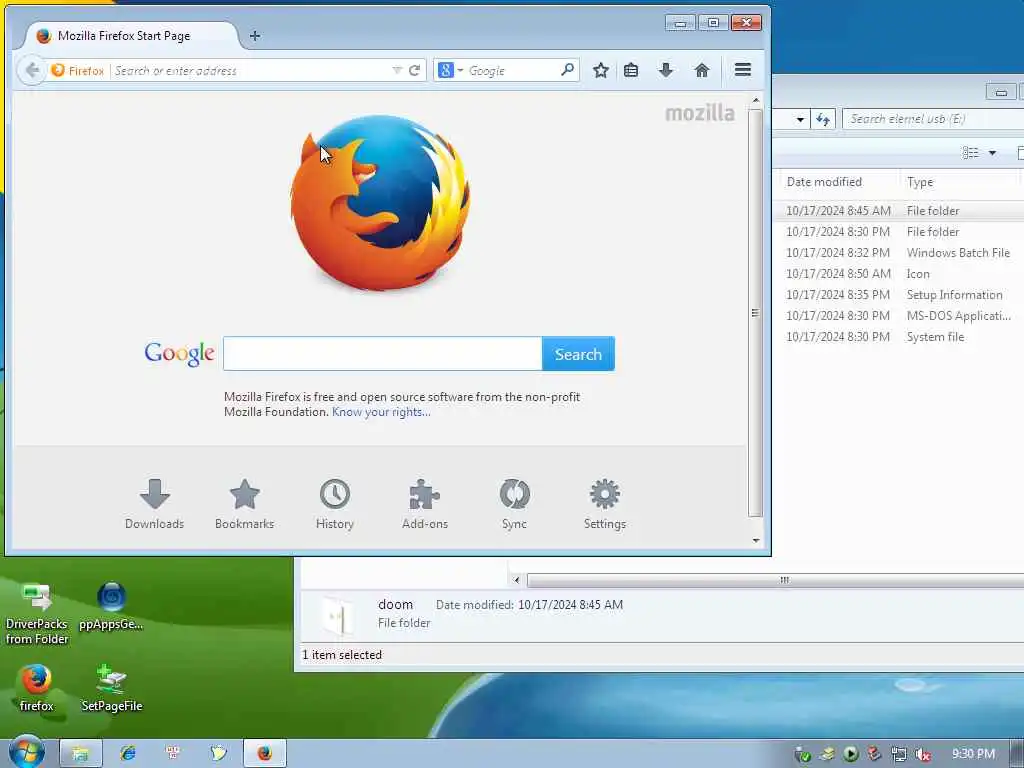Select the Windows Batch File row

tap(899, 253)
